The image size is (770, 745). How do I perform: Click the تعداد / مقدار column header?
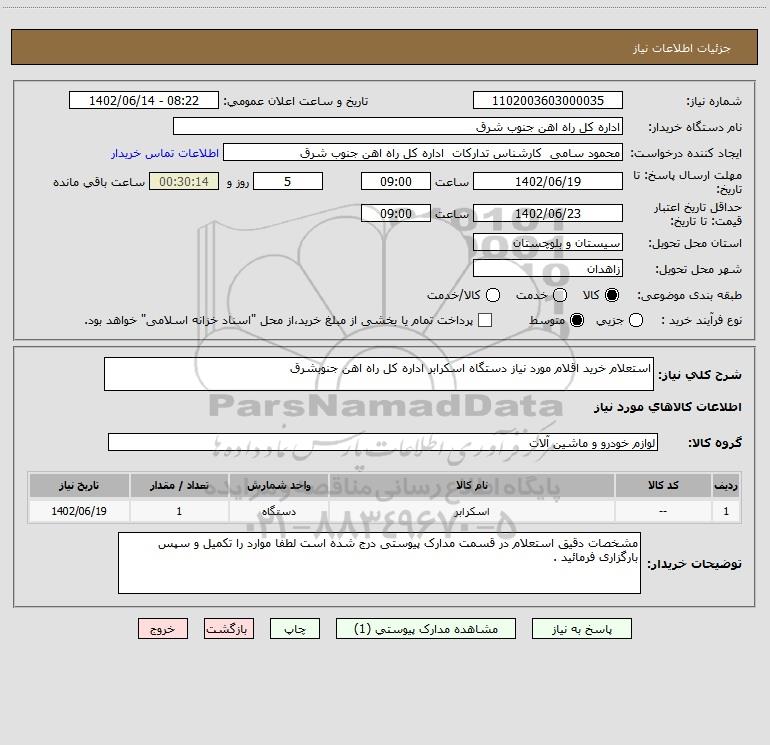(179, 486)
